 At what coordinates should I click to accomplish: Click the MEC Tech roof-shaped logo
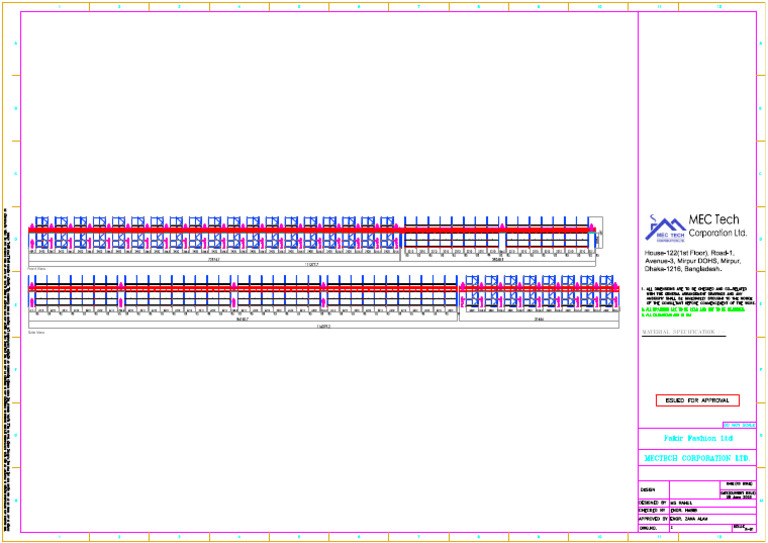tap(665, 229)
